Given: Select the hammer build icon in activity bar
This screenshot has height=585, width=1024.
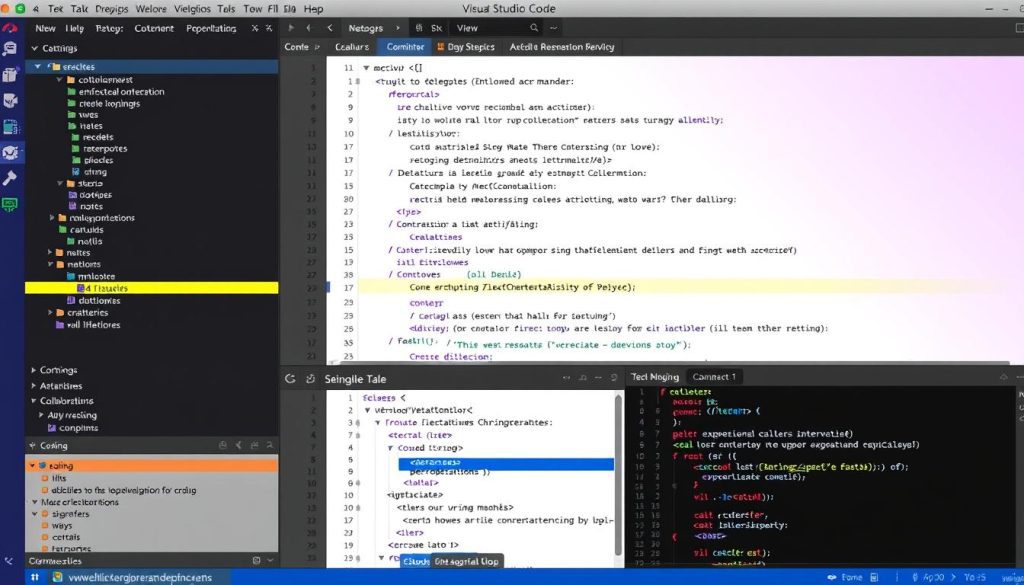Looking at the screenshot, I should click(10, 178).
